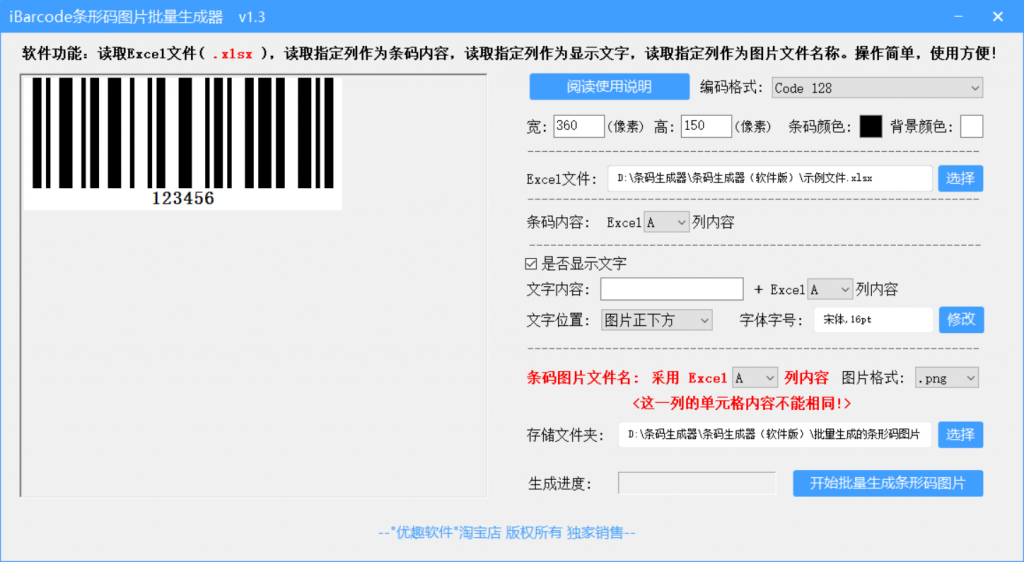Open the 条码图片文件名 Excel column dropdown

pyautogui.click(x=754, y=378)
